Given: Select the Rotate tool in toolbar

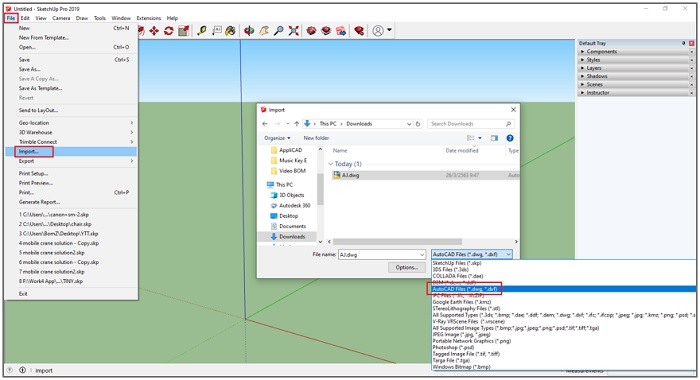Looking at the screenshot, I should click(169, 31).
